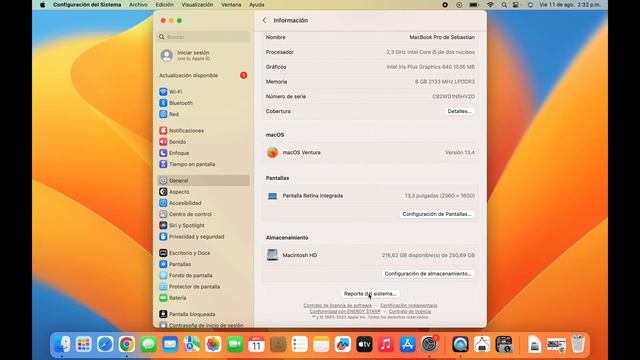The width and height of the screenshot is (640, 360).
Task: Click the macOS Ventura row
Action: (x=370, y=152)
